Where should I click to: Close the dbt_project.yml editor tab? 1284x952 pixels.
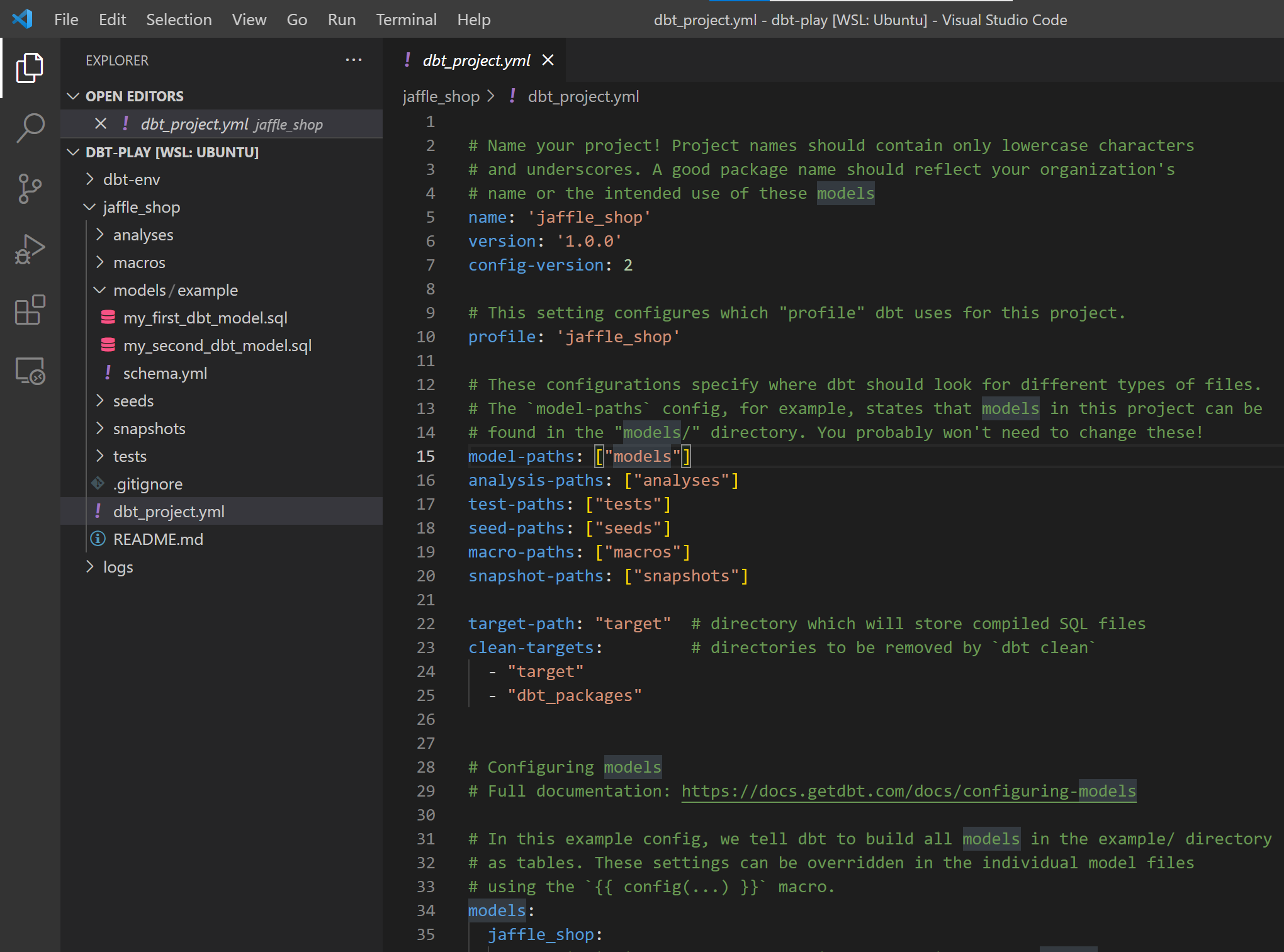pyautogui.click(x=548, y=60)
